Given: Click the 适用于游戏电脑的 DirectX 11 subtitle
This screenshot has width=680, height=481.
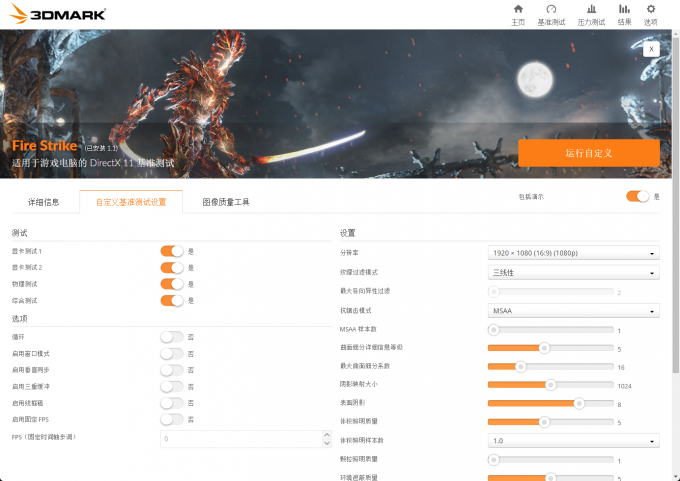Looking at the screenshot, I should pos(93,163).
